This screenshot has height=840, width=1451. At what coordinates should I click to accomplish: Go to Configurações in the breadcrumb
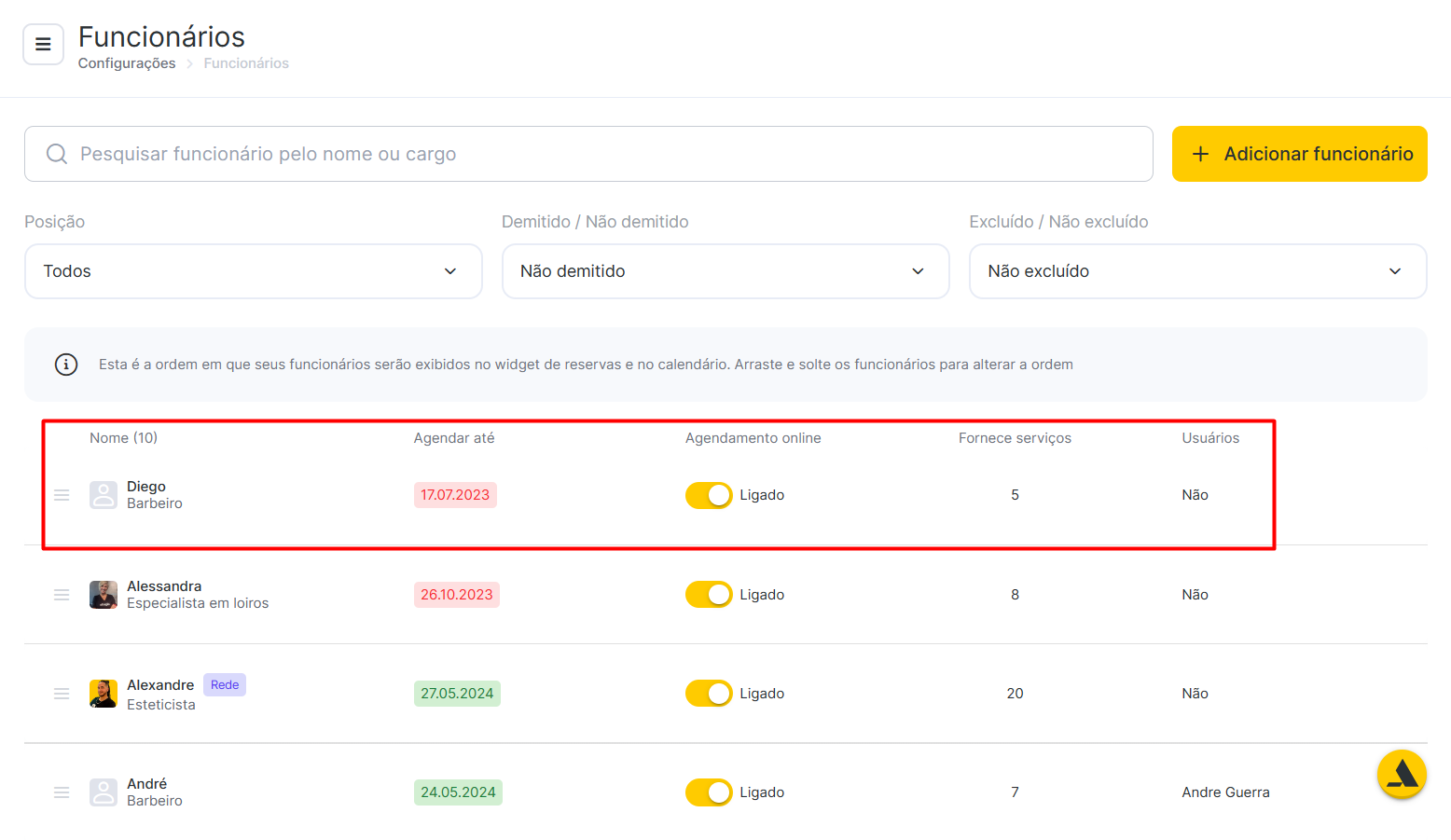tap(127, 63)
